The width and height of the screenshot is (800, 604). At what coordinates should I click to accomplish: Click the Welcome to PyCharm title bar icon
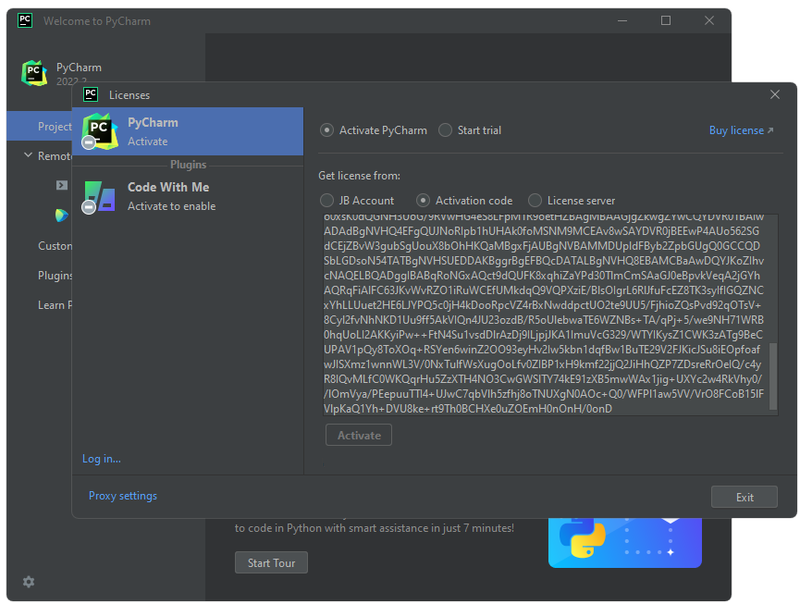(25, 20)
